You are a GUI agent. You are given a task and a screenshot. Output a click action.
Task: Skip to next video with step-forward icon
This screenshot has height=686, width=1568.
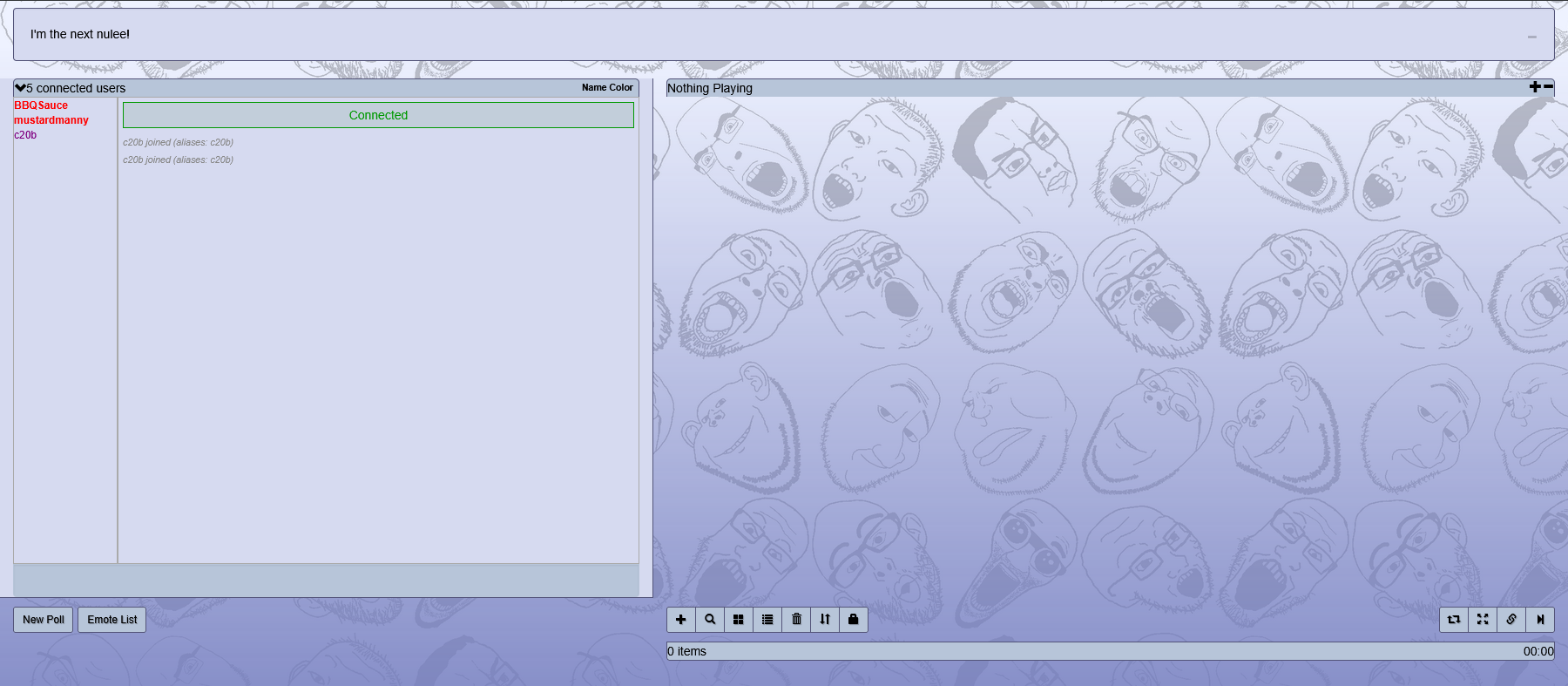(x=1540, y=620)
